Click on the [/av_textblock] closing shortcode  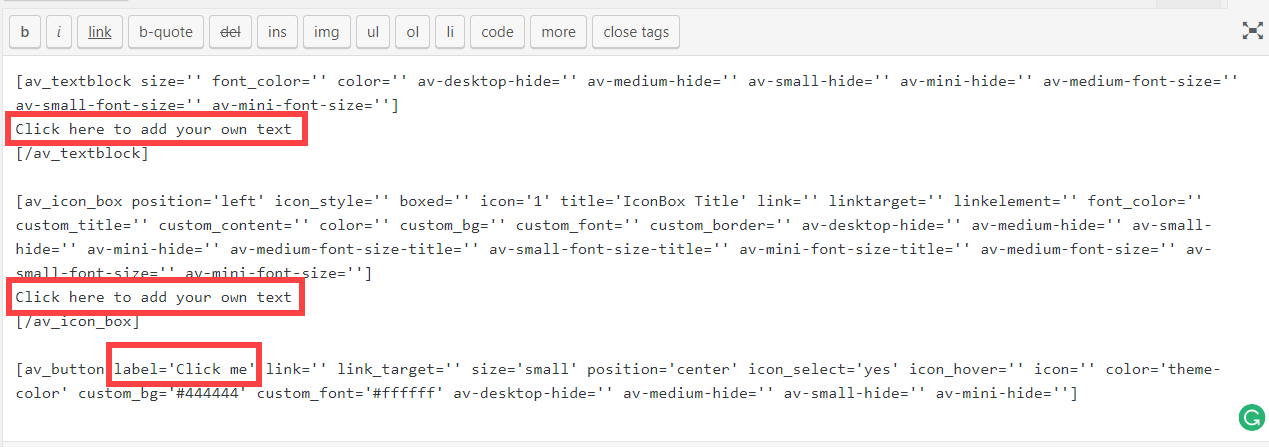click(x=82, y=153)
